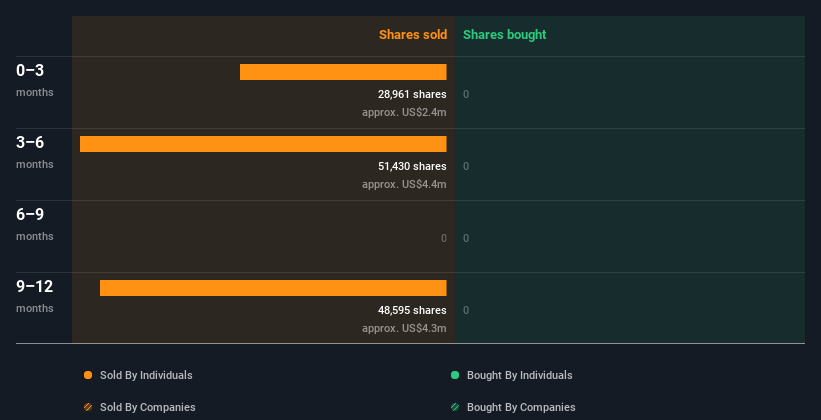The image size is (821, 420).
Task: Select the 0–3 months row label
Action: pos(35,80)
